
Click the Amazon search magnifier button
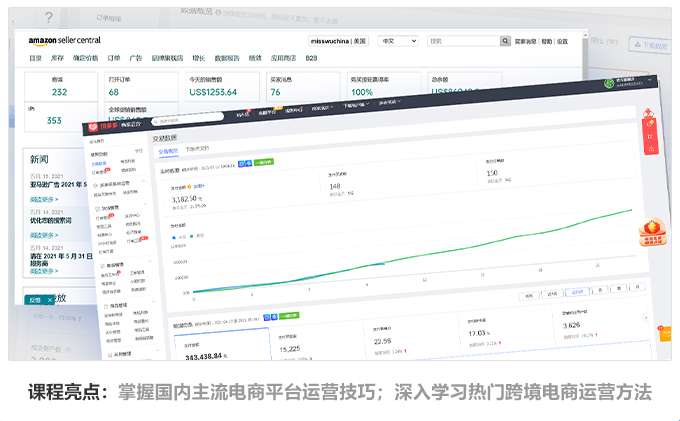pos(505,41)
